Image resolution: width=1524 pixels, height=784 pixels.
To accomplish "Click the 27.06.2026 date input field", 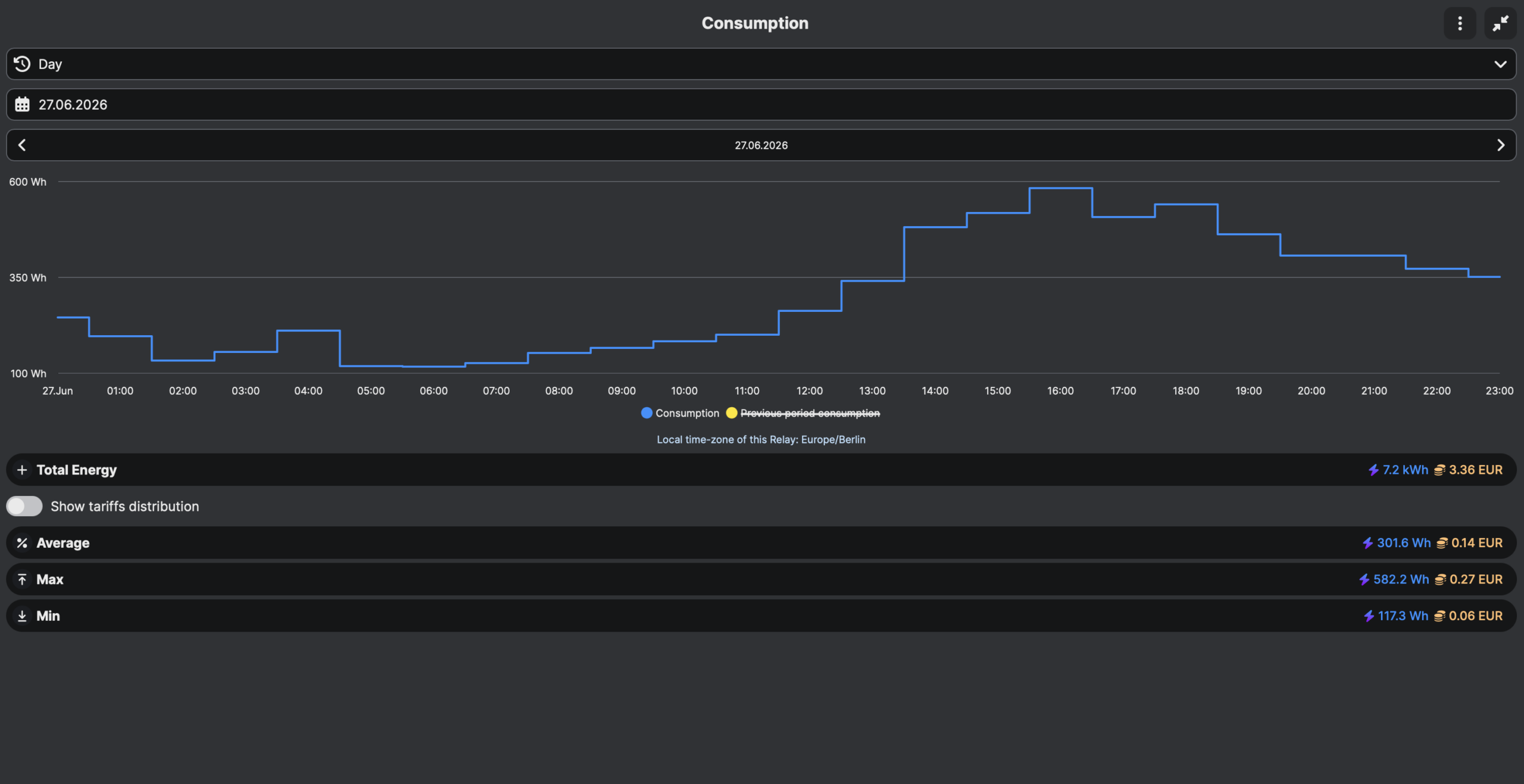I will 761,104.
